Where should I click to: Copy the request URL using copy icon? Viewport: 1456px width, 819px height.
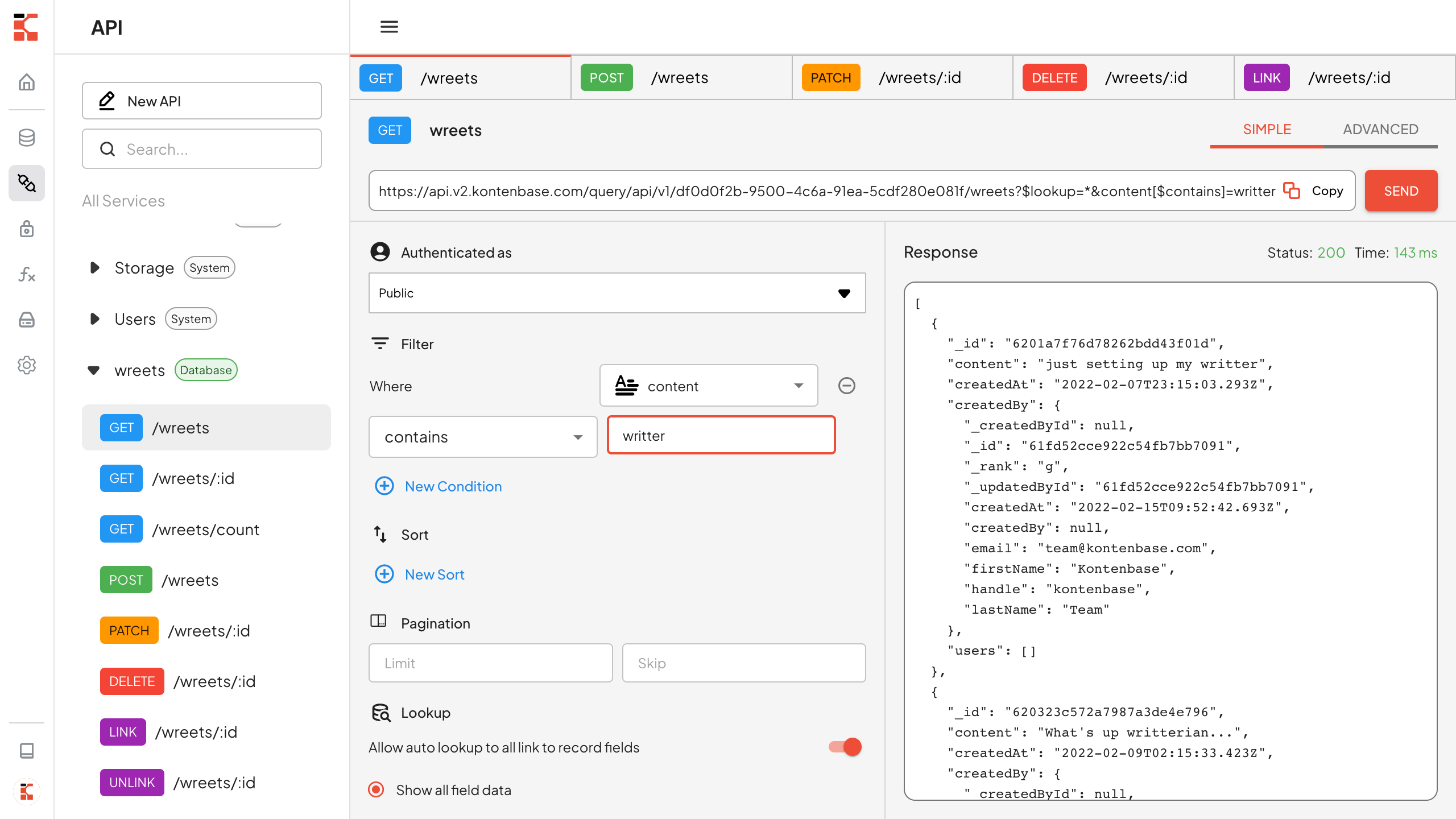point(1291,191)
